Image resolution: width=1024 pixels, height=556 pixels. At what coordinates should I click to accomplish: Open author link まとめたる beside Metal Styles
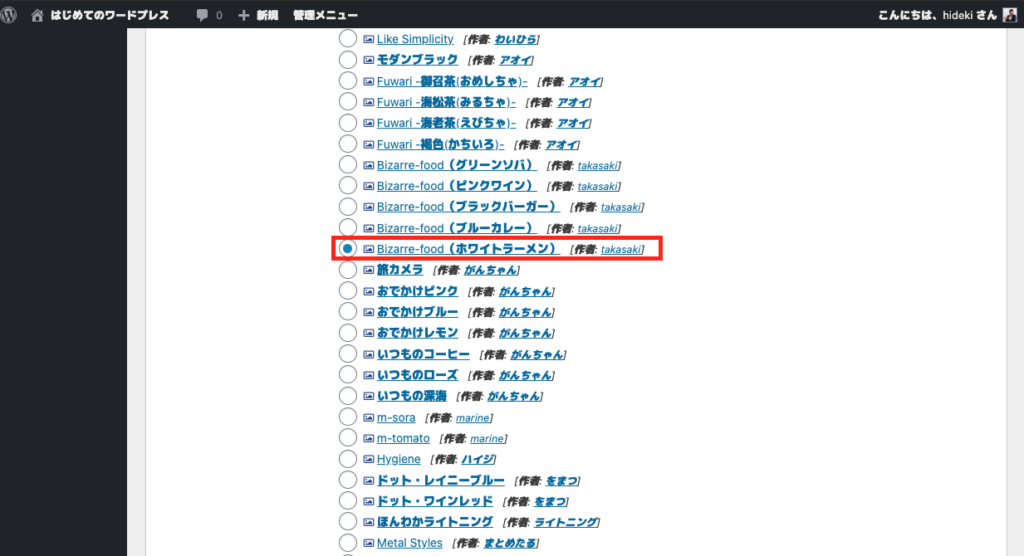509,544
